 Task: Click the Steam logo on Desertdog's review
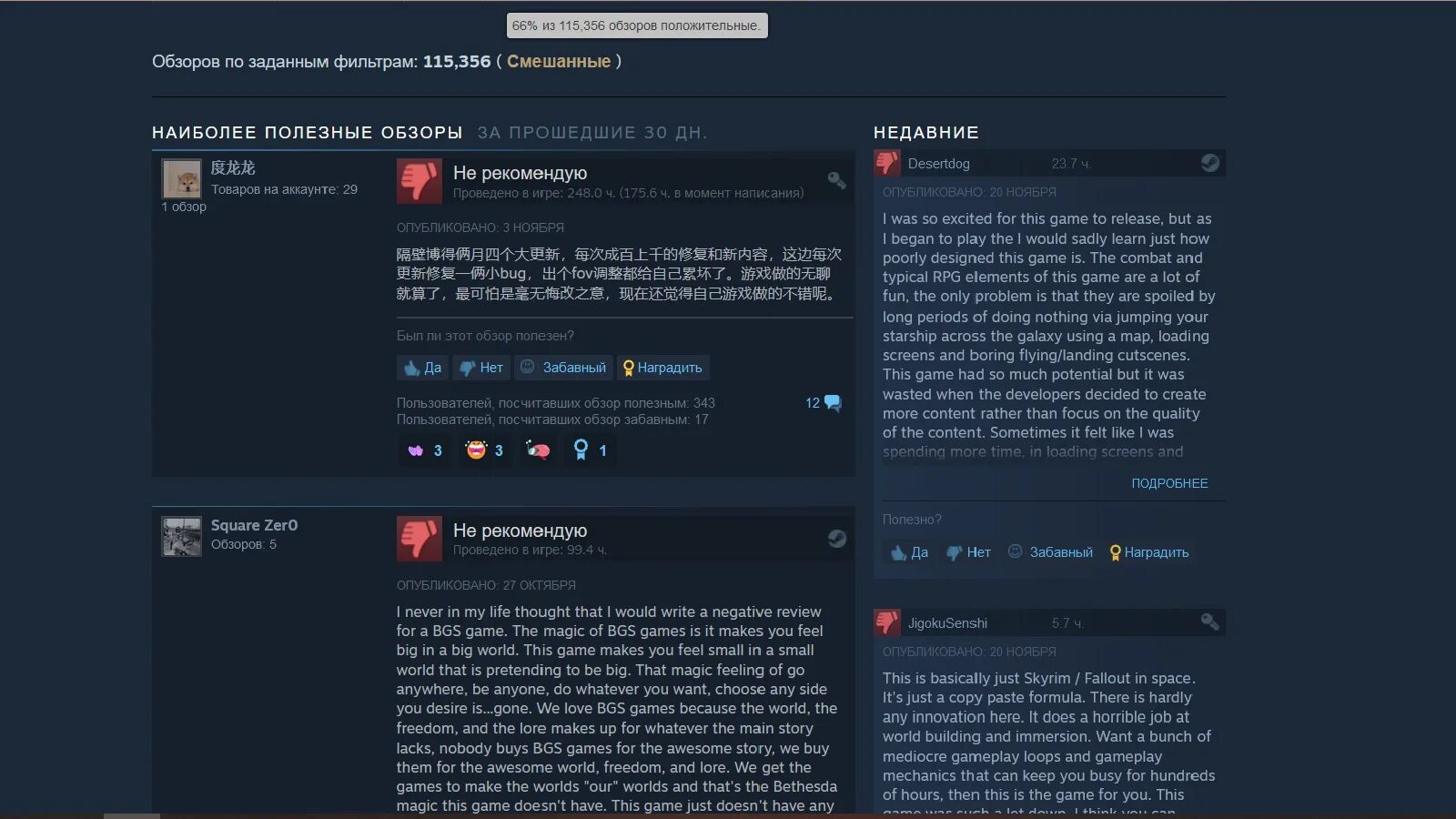tap(1209, 163)
